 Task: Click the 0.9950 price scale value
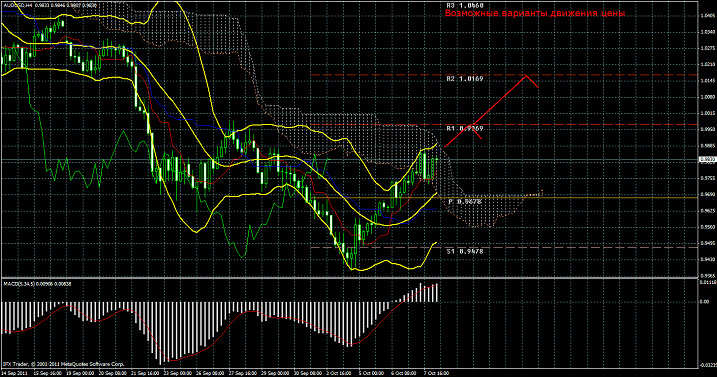708,129
